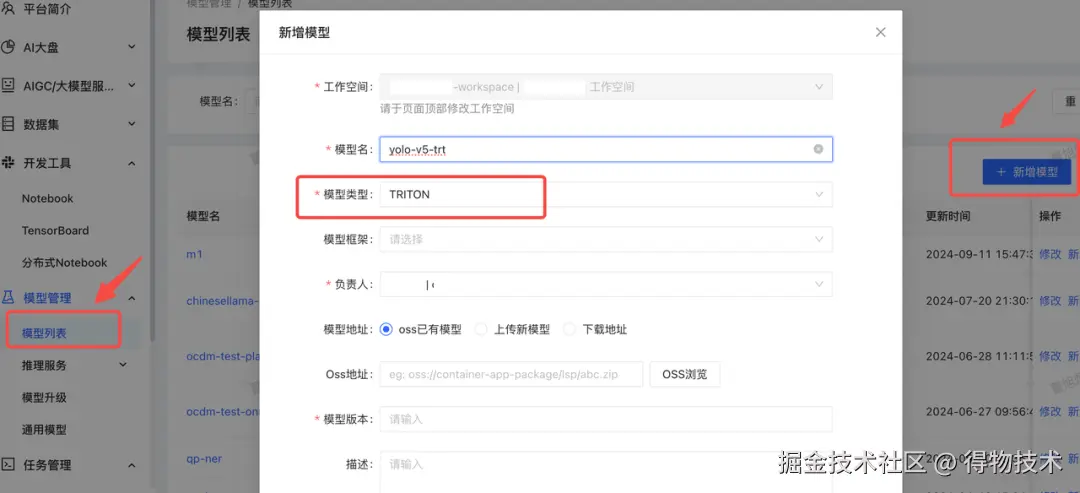Viewport: 1080px width, 493px height.
Task: Open the 模型框架 dropdown
Action: [606, 239]
